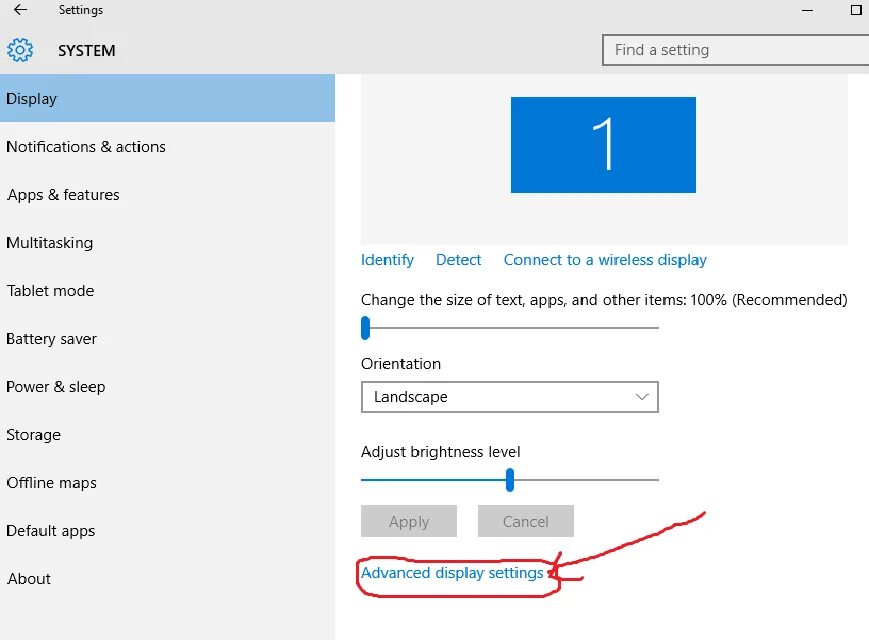Viewport: 869px width, 640px height.
Task: Click the Detect link
Action: [x=458, y=260]
